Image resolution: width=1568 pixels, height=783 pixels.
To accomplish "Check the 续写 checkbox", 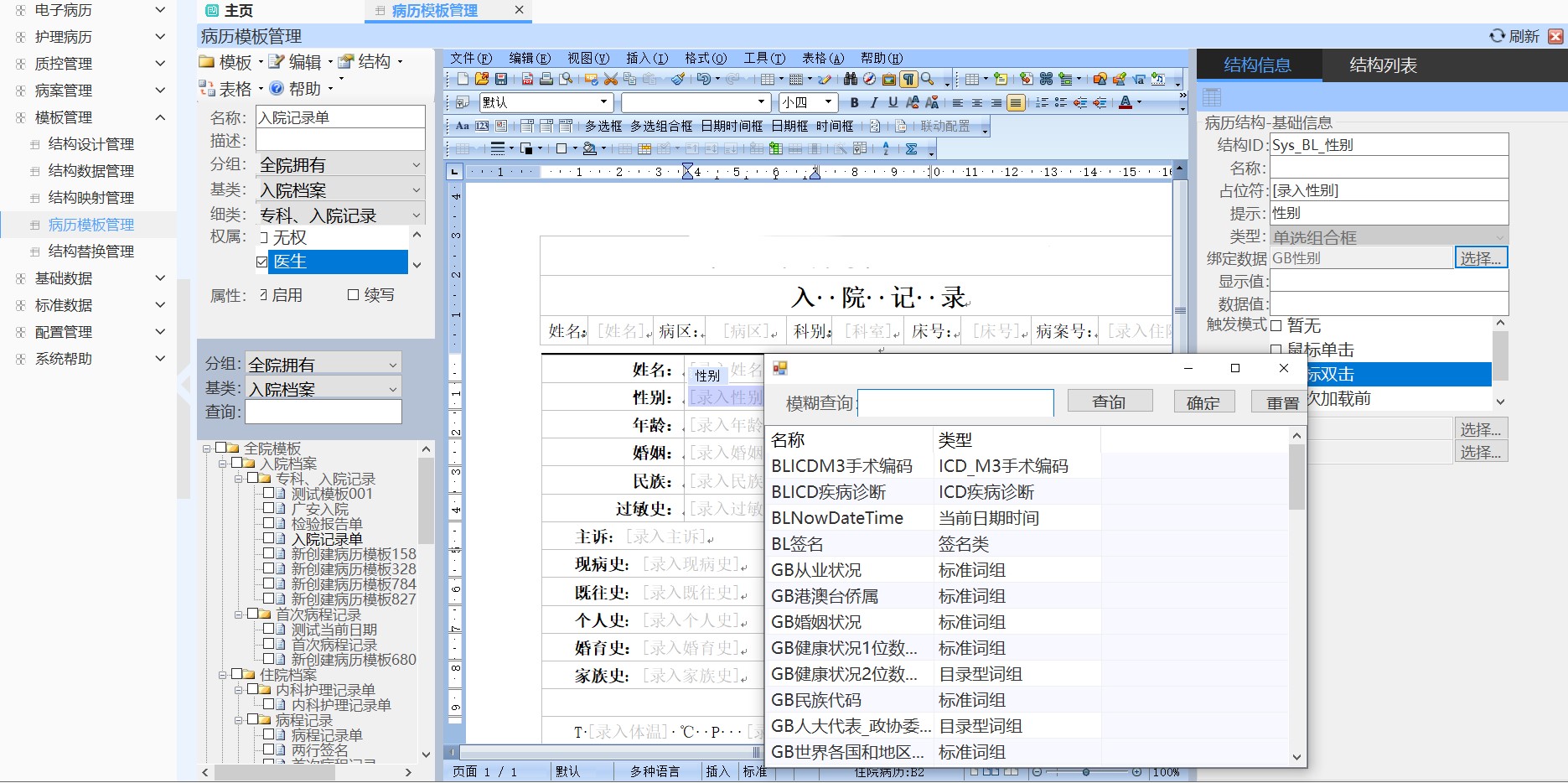I will [353, 295].
